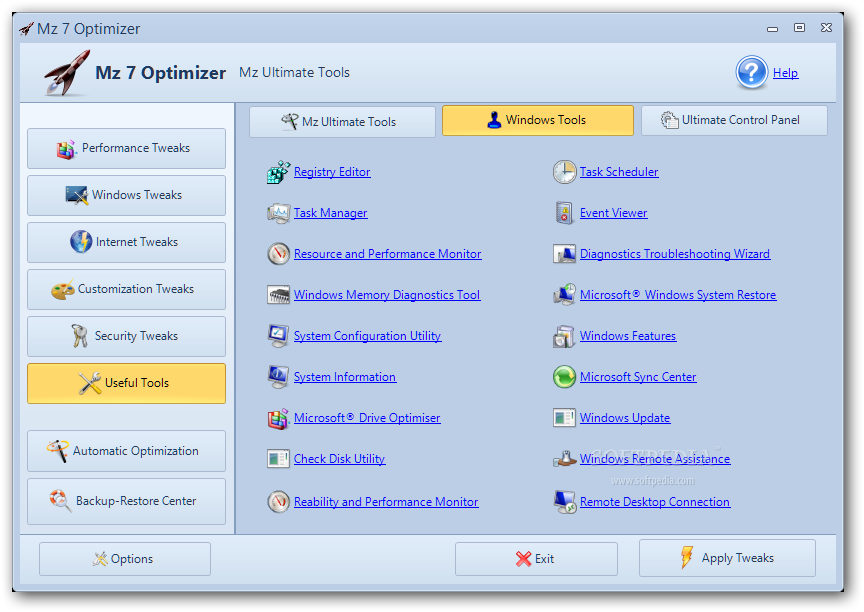
Task: Open Backup-Restore Center
Action: (126, 501)
